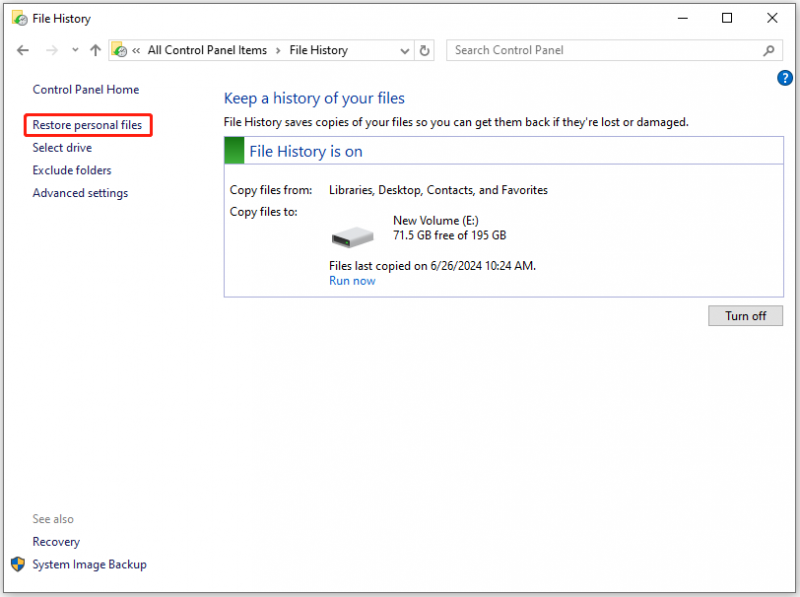The width and height of the screenshot is (800, 597).
Task: Expand the breadcrumb chevrons before All Control Panel Items
Action: coord(136,51)
